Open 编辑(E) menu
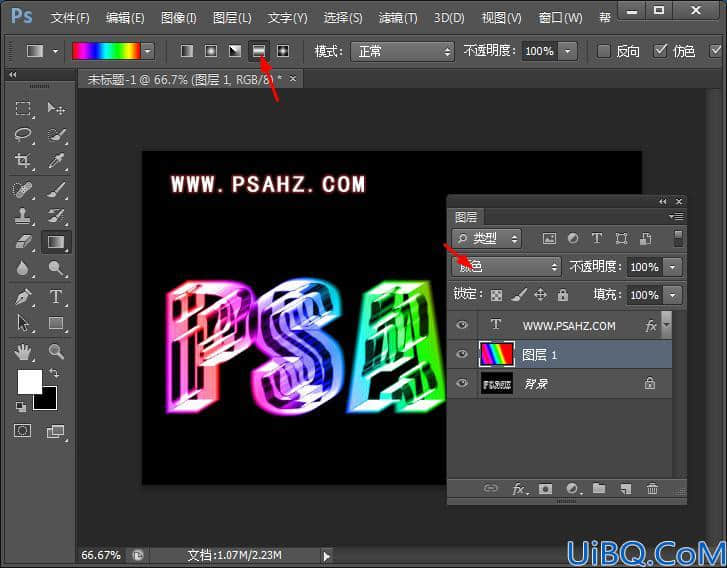The image size is (727, 568). [x=125, y=18]
